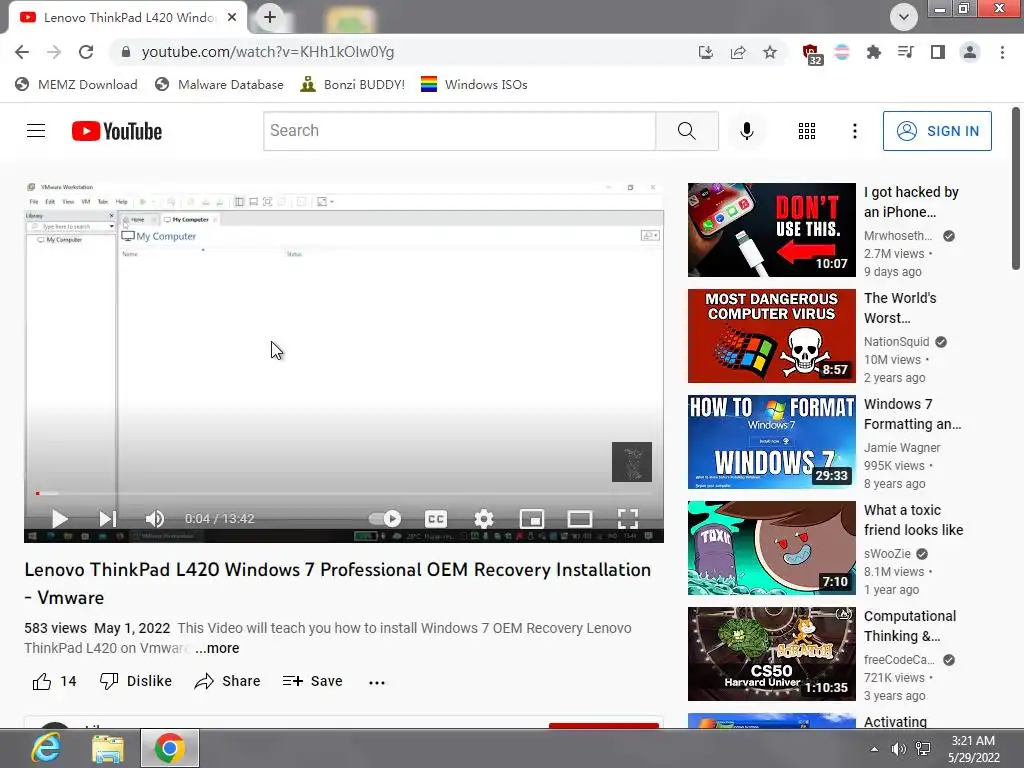
Task: Toggle the Chrome side panel icon
Action: [x=937, y=52]
